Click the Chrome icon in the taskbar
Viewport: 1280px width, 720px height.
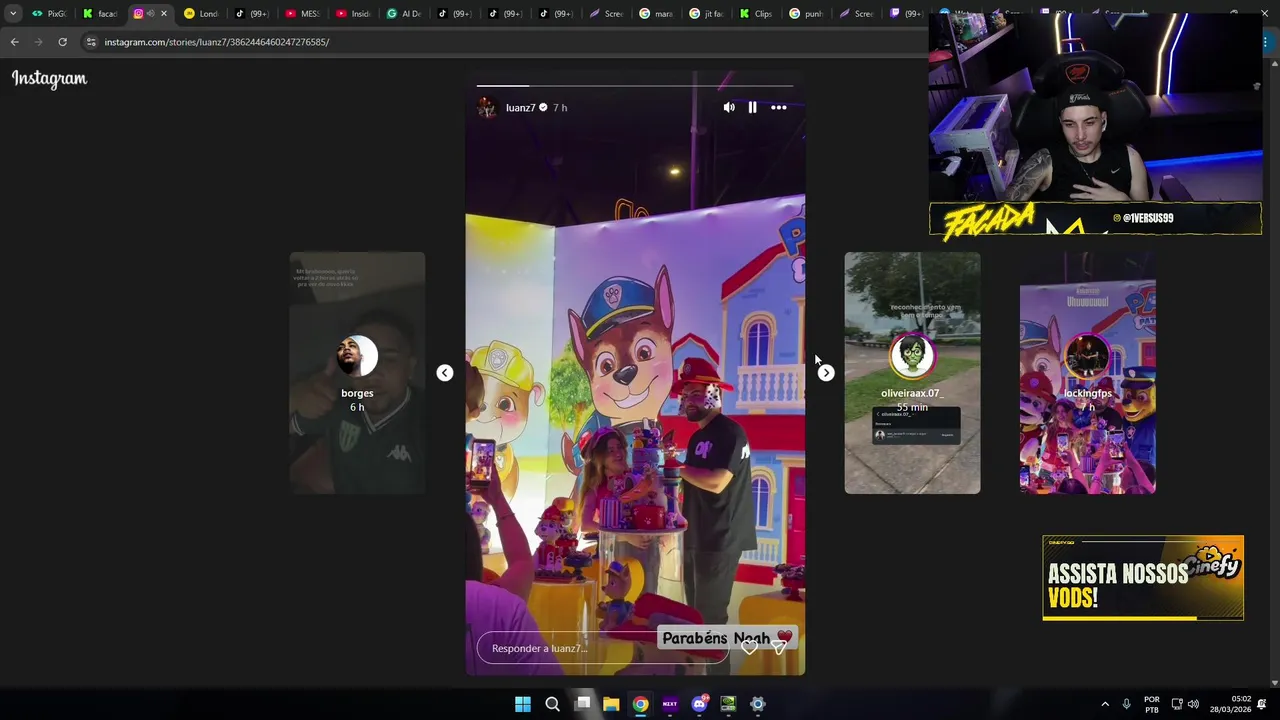click(640, 704)
